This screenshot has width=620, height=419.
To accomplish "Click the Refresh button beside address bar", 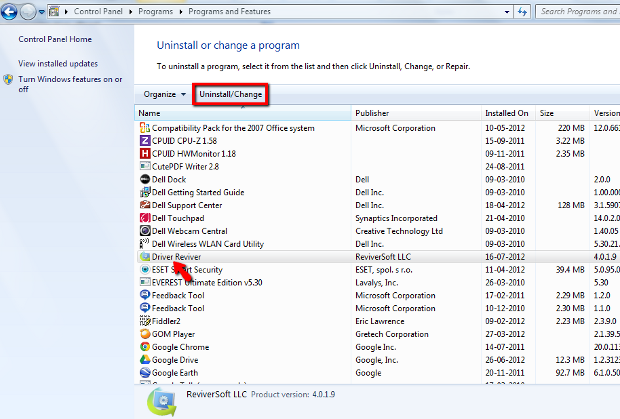I will point(522,12).
